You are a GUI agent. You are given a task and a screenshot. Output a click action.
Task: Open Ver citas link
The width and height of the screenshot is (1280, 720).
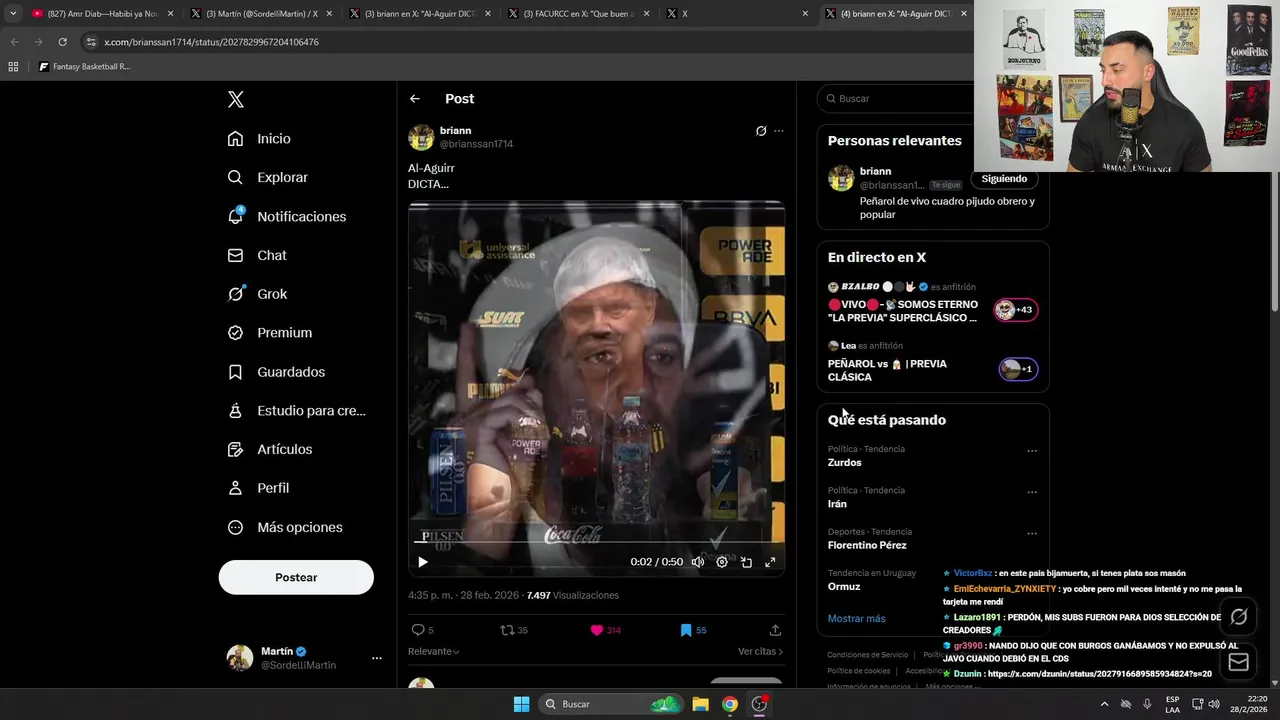[760, 651]
